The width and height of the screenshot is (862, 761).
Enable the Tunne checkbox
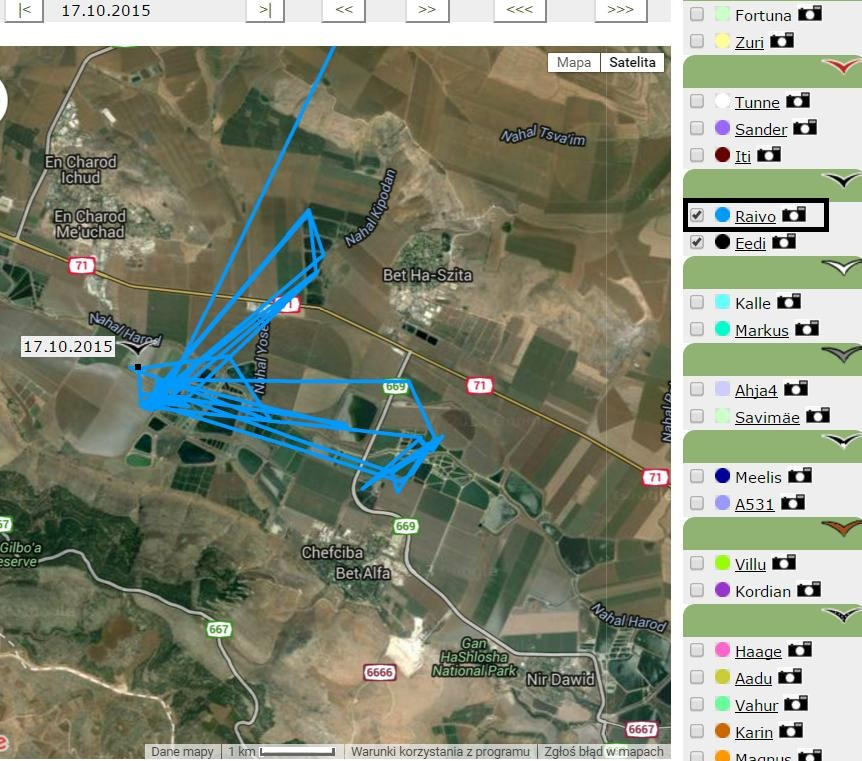[697, 101]
